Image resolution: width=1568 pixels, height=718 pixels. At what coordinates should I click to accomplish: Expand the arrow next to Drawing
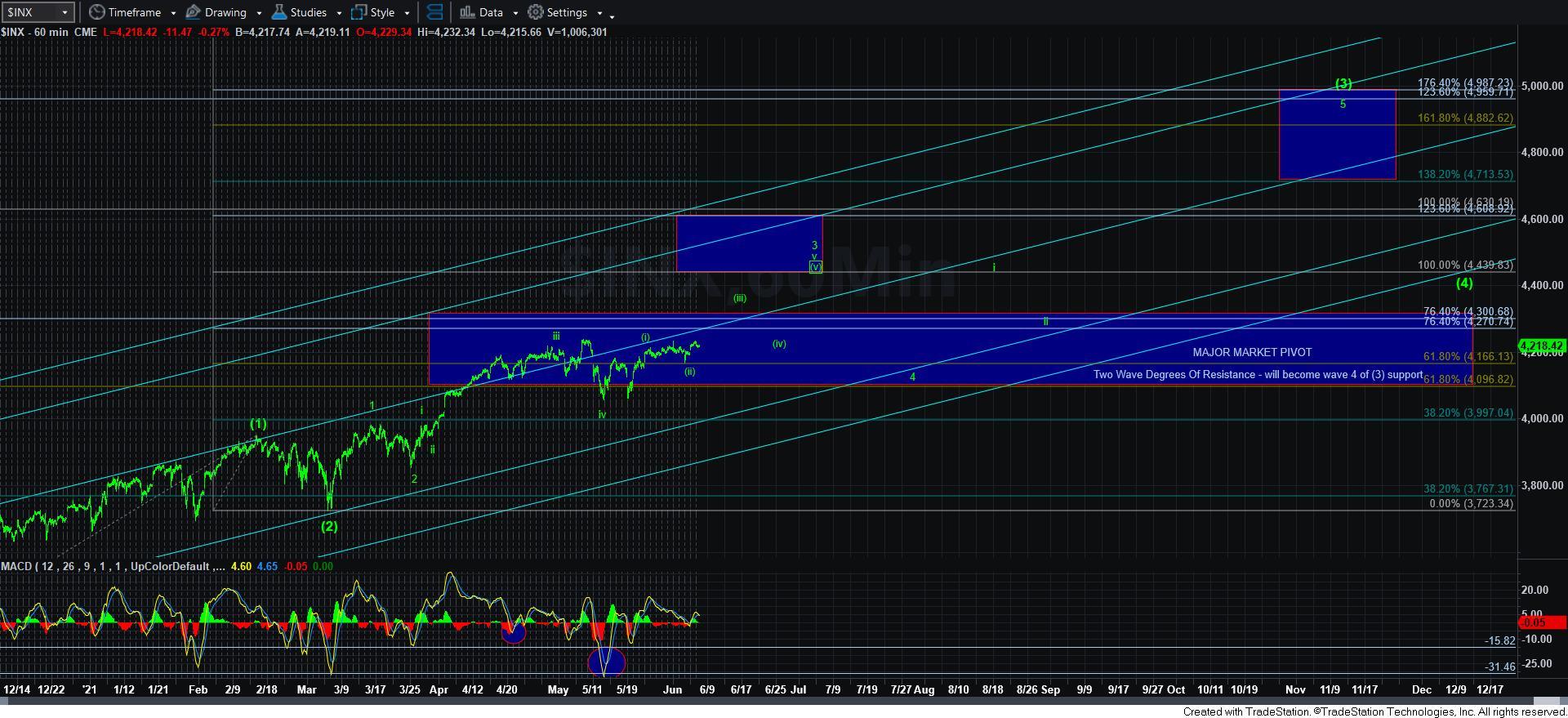(259, 13)
